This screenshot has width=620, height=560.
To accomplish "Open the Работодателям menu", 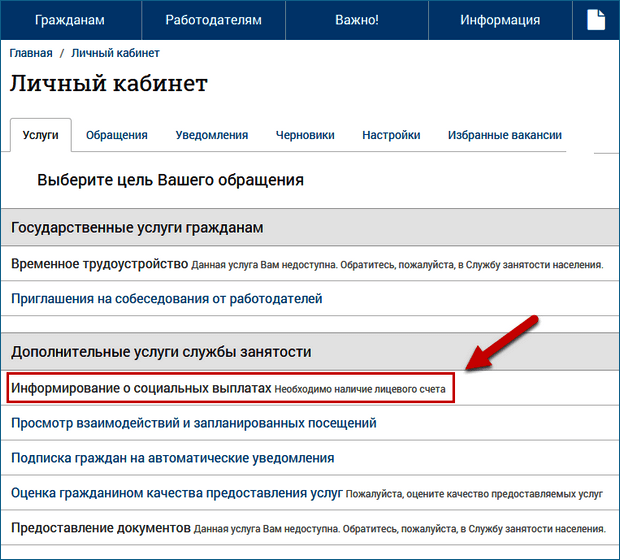I will [213, 20].
